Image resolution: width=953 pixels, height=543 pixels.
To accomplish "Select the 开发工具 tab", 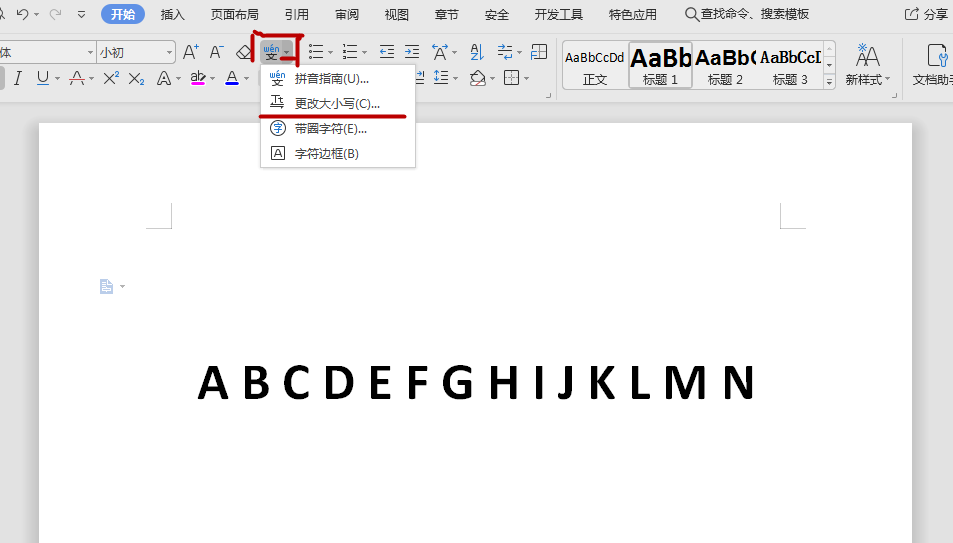I will (x=559, y=14).
